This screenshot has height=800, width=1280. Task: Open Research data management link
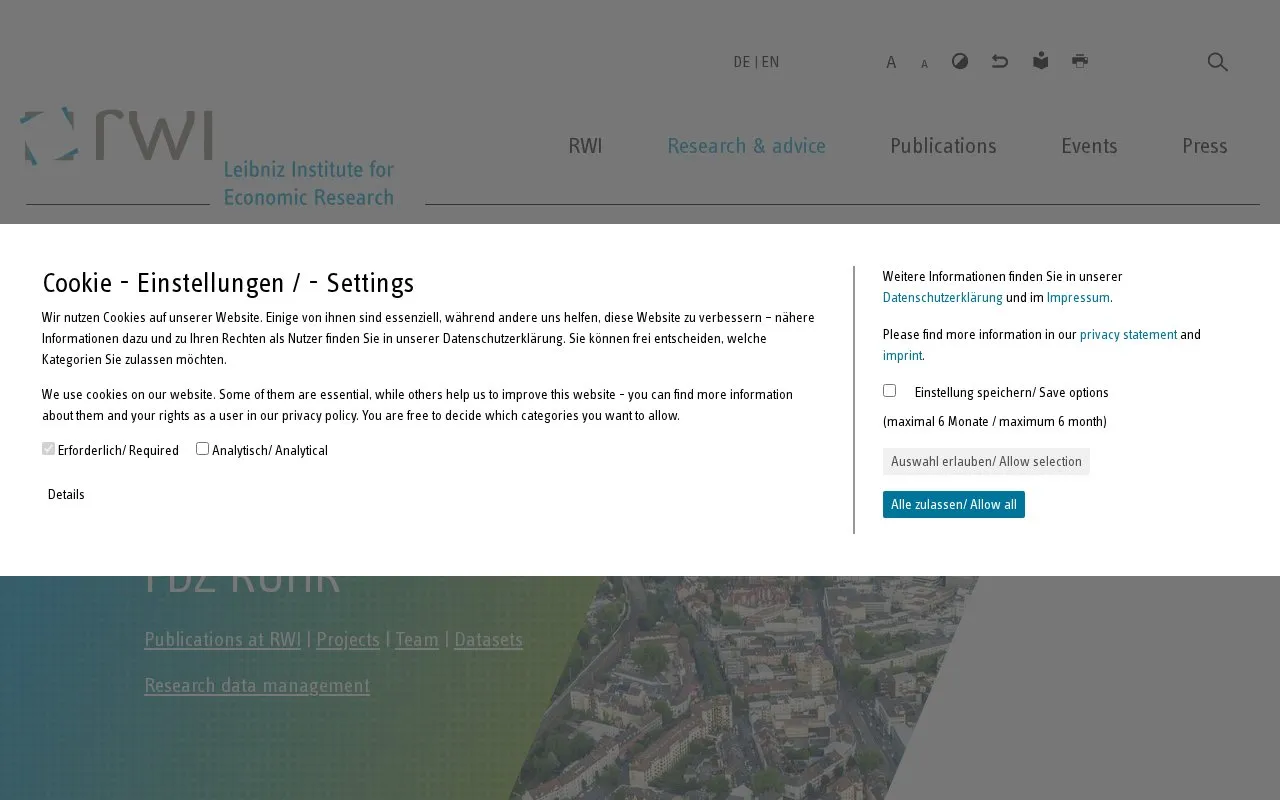tap(257, 686)
